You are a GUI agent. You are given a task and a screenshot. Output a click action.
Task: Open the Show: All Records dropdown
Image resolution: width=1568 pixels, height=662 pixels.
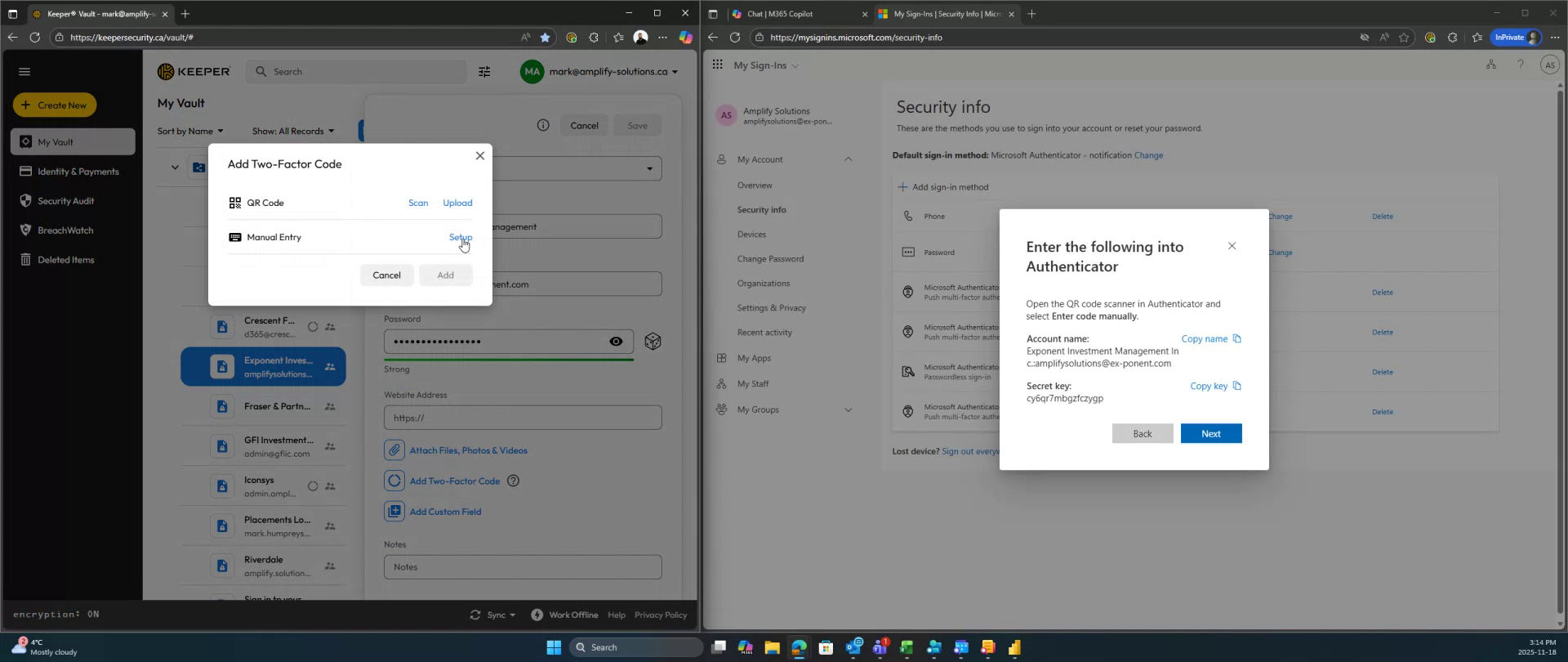(x=293, y=131)
